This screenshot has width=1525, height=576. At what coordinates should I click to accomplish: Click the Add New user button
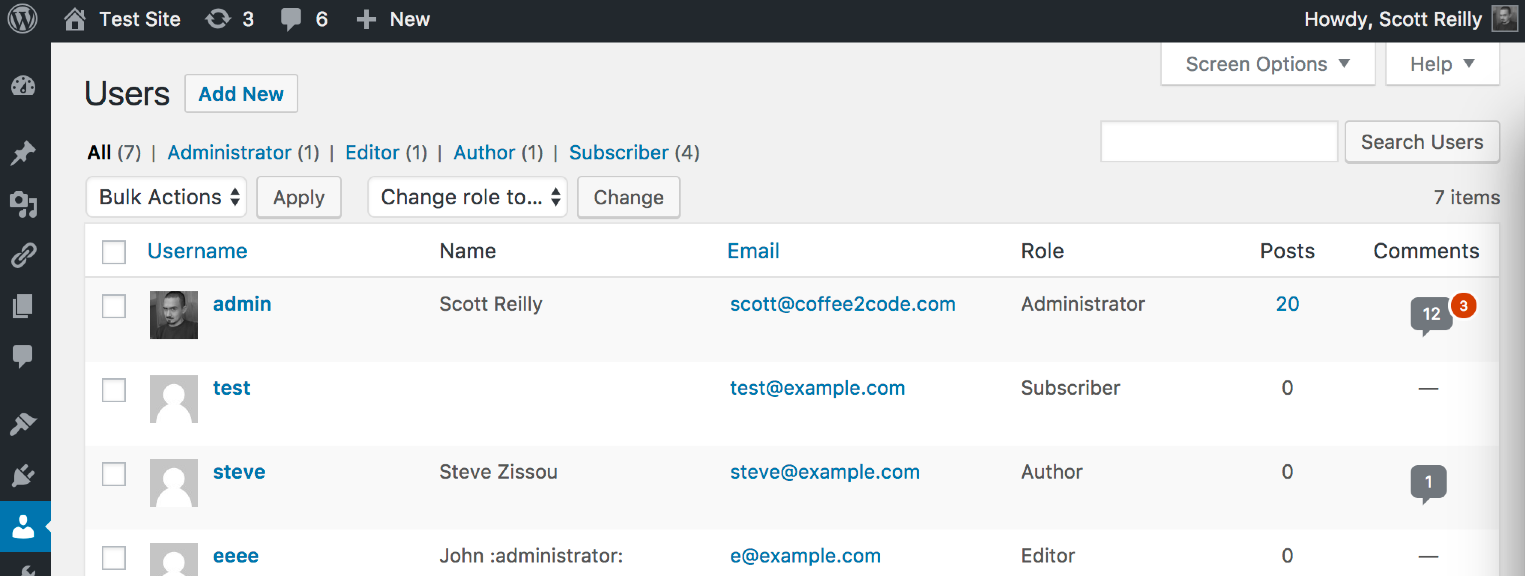[241, 94]
